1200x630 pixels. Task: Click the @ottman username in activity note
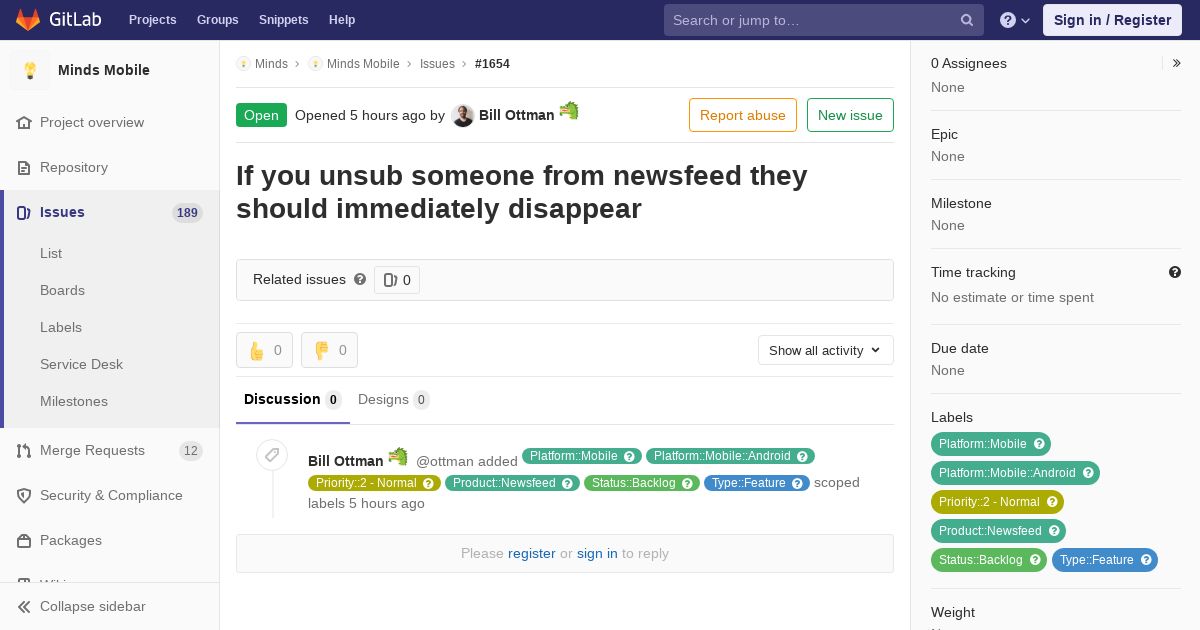[445, 461]
